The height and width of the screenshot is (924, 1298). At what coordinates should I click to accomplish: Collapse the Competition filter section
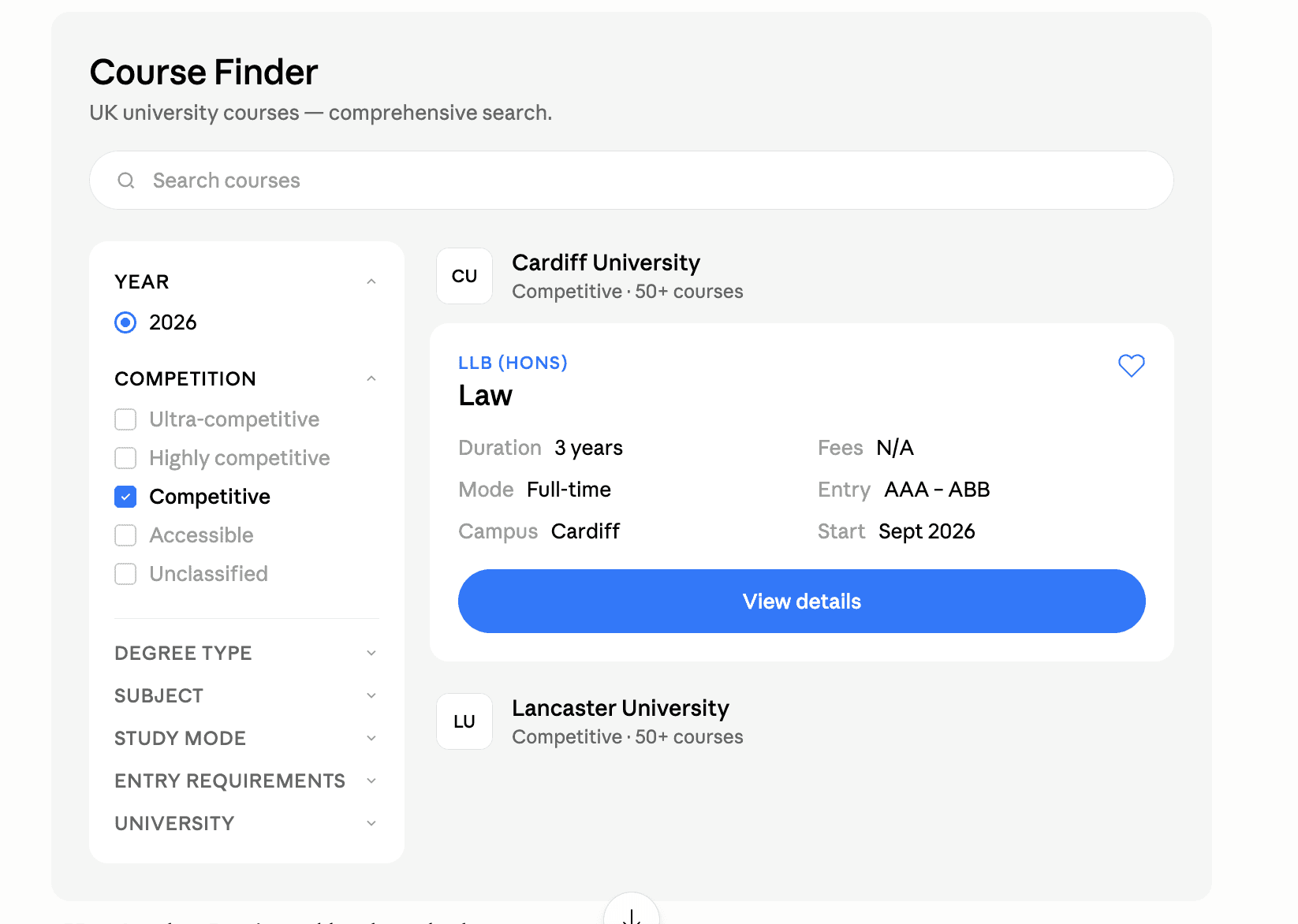click(x=371, y=379)
